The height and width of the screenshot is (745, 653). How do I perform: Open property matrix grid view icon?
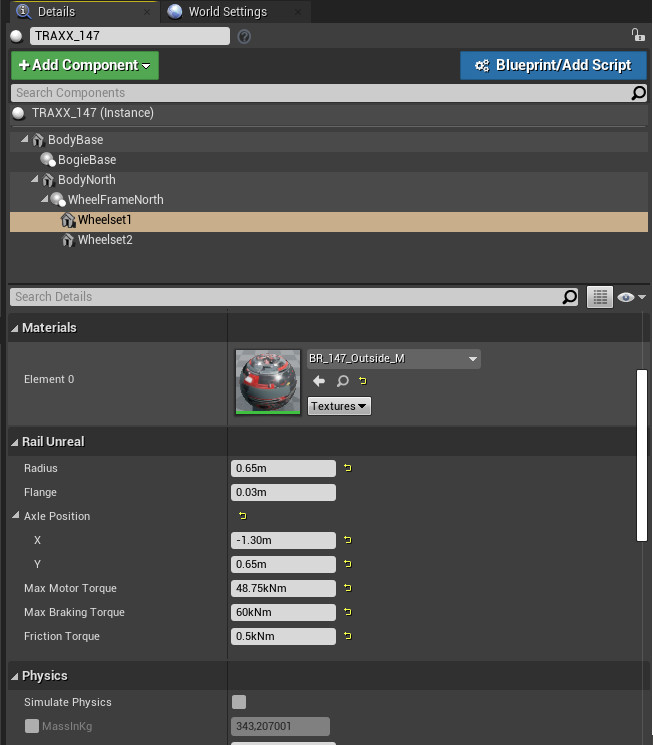pos(599,297)
